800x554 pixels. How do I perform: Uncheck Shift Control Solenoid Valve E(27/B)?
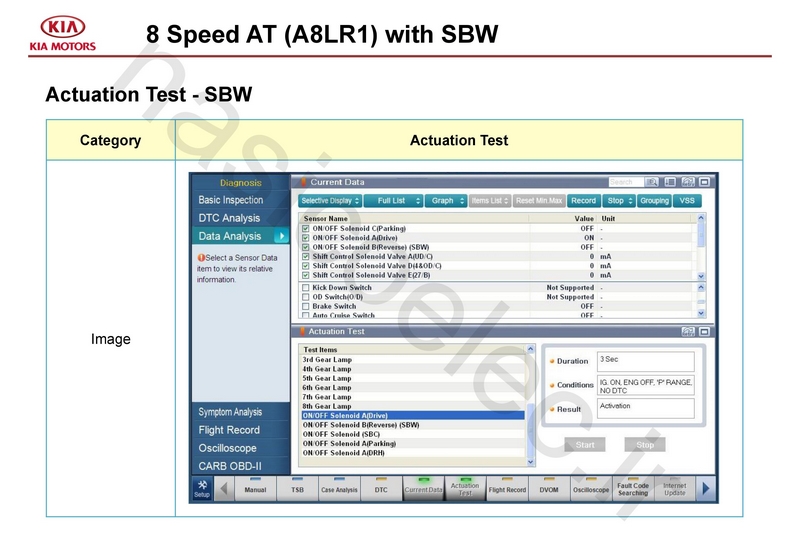coord(306,275)
